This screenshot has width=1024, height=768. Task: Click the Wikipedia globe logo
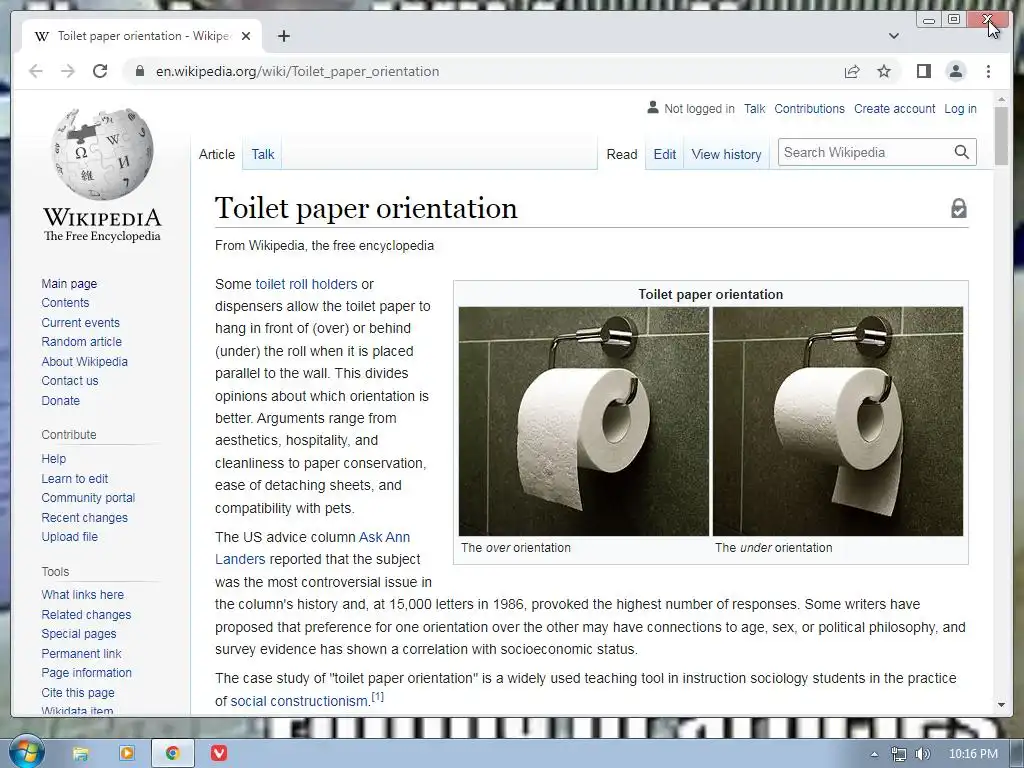102,154
